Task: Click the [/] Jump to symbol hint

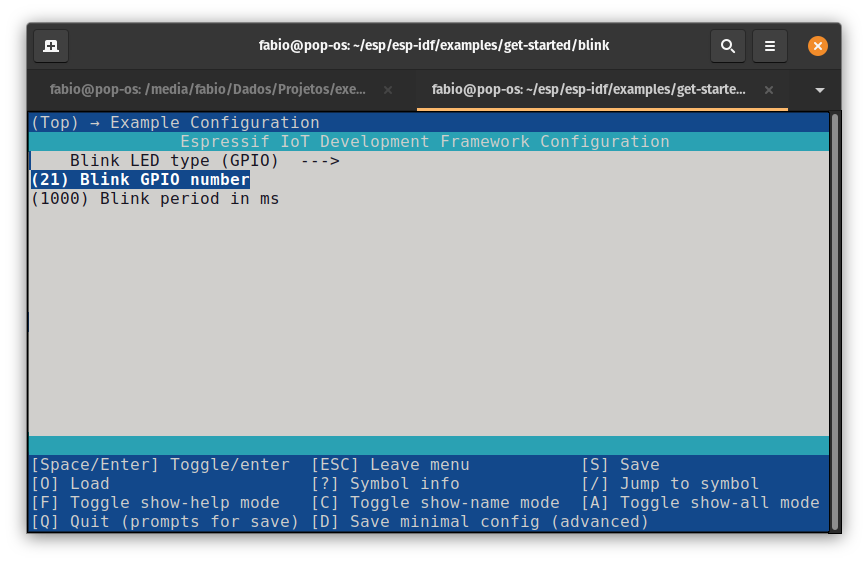Action: [x=670, y=484]
